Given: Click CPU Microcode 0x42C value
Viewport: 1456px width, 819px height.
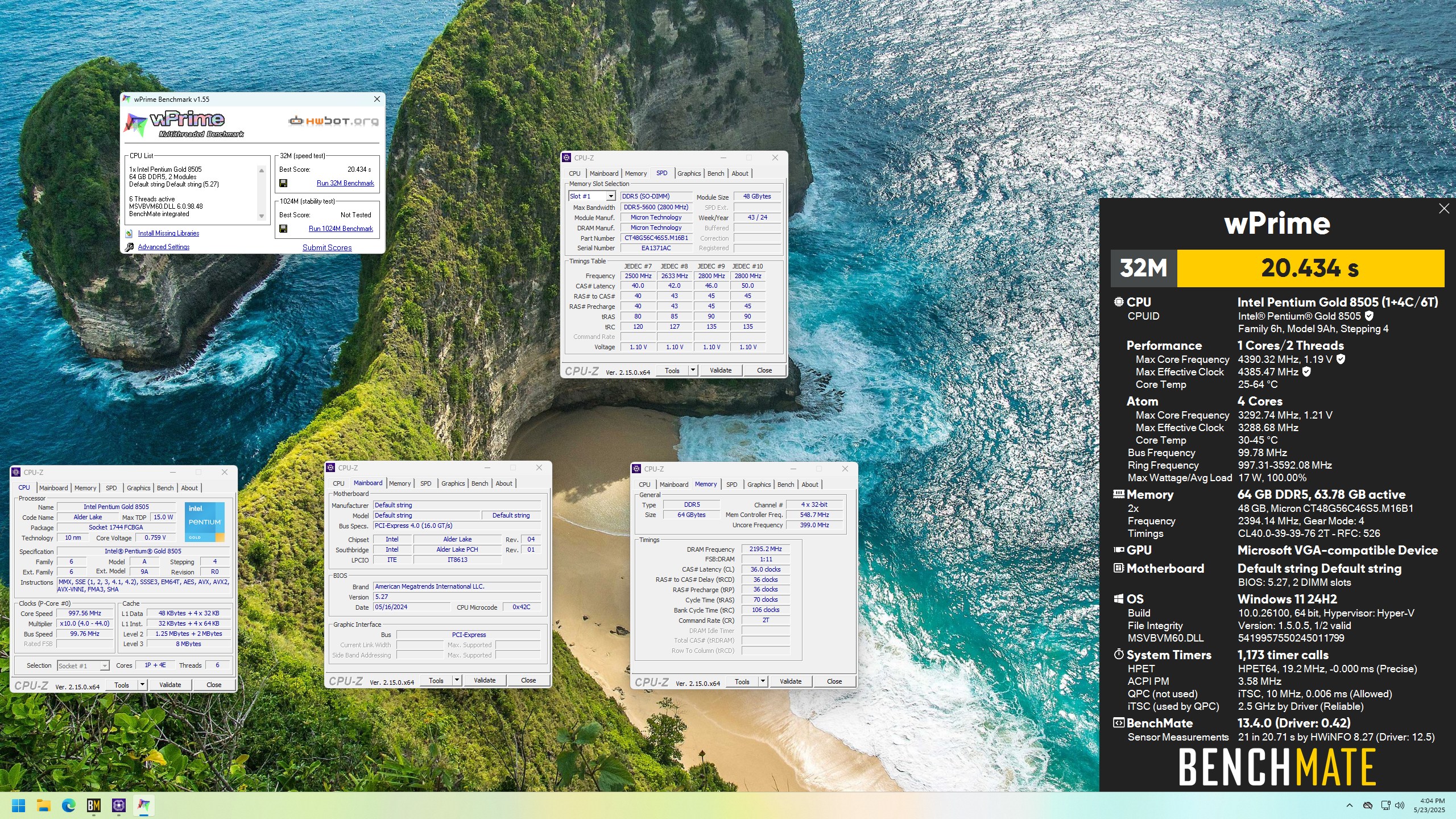Looking at the screenshot, I should (521, 607).
